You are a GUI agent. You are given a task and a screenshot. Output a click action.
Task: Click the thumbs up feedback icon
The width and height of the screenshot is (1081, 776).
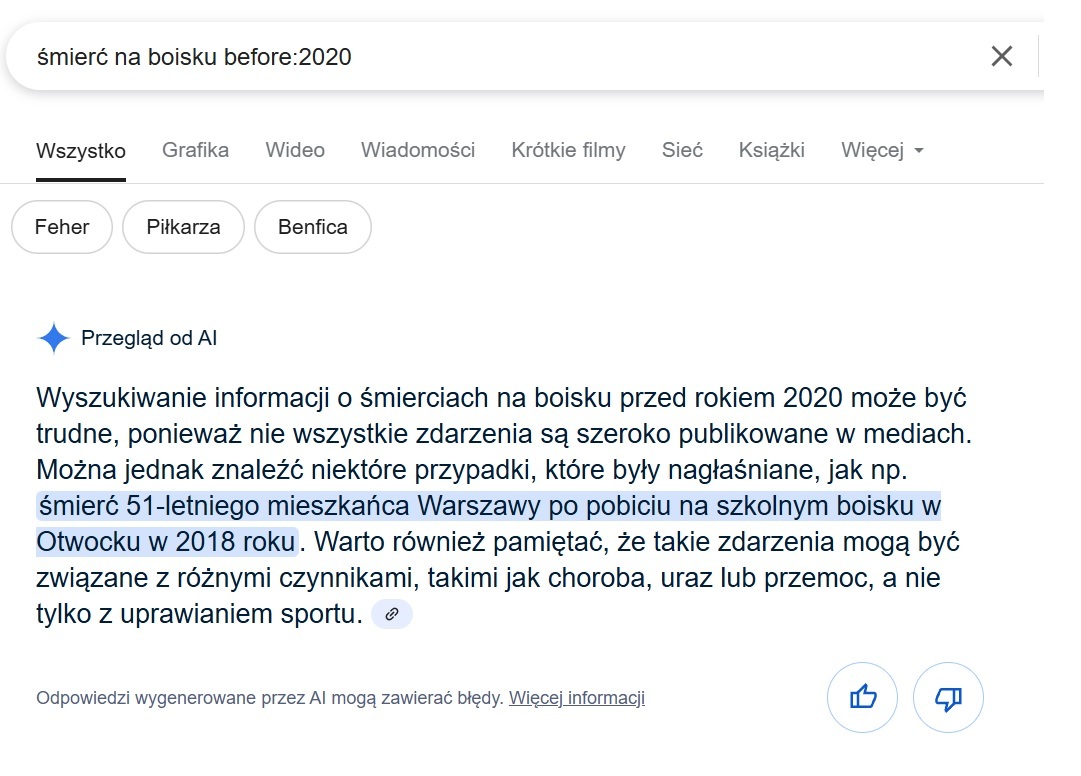[x=862, y=697]
